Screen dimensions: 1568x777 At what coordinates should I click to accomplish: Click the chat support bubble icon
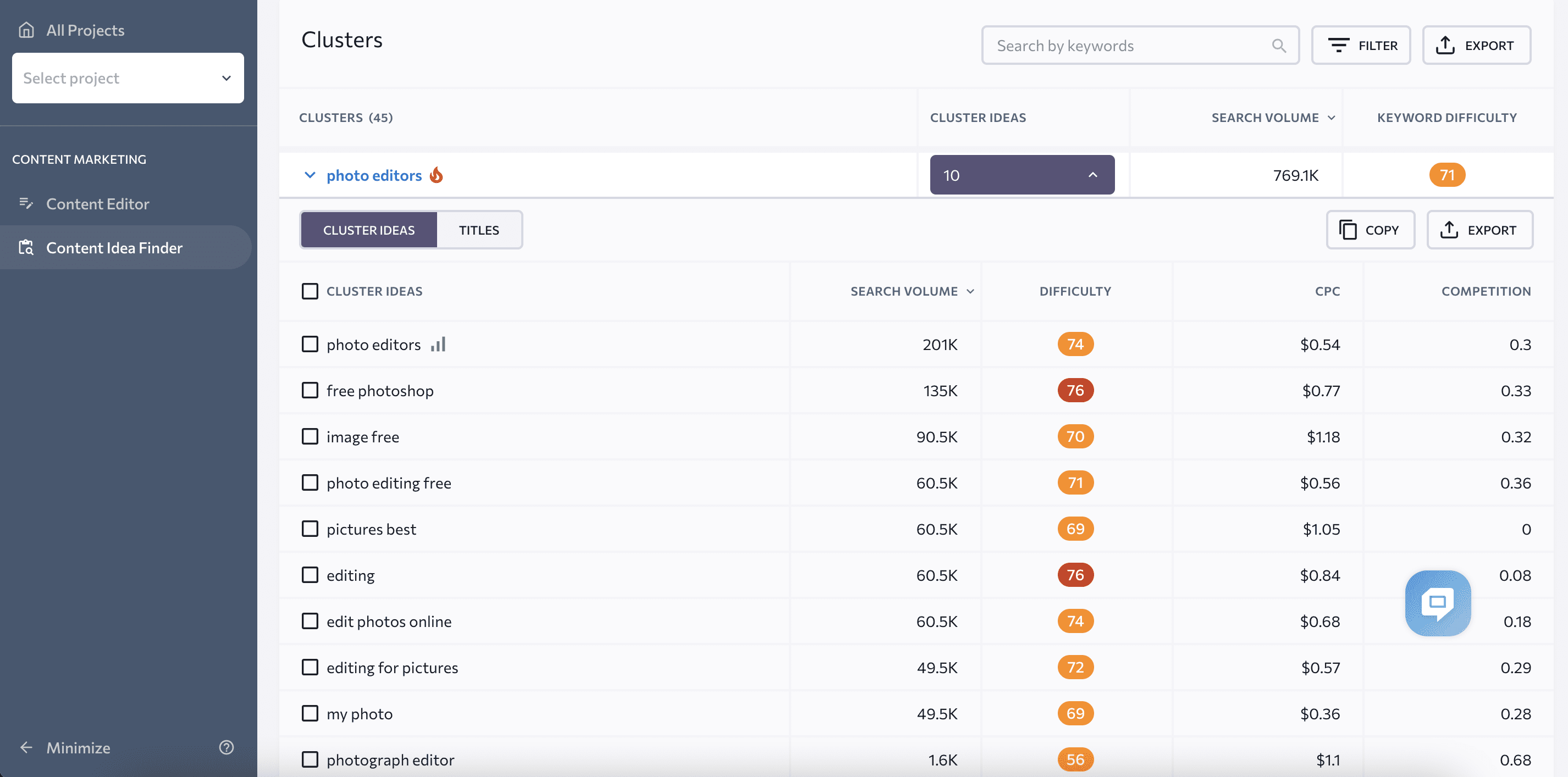click(1437, 603)
